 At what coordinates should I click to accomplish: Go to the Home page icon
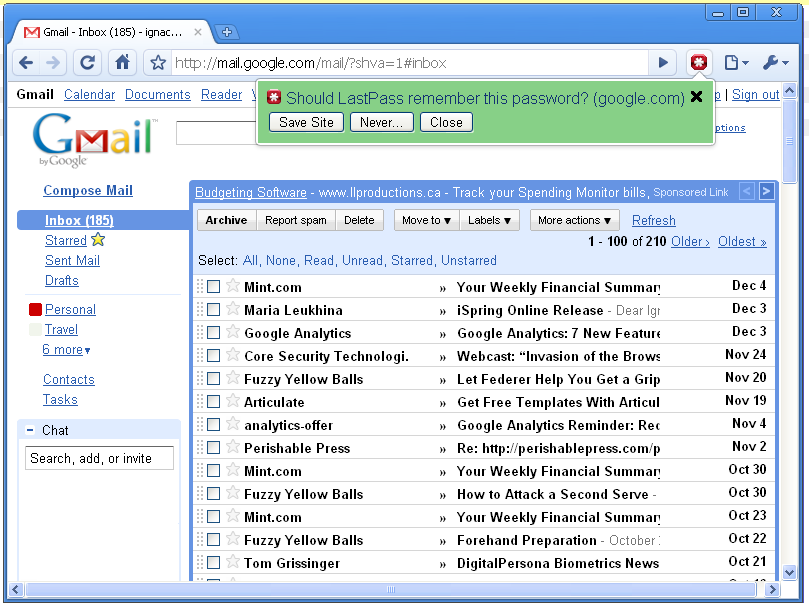[122, 63]
